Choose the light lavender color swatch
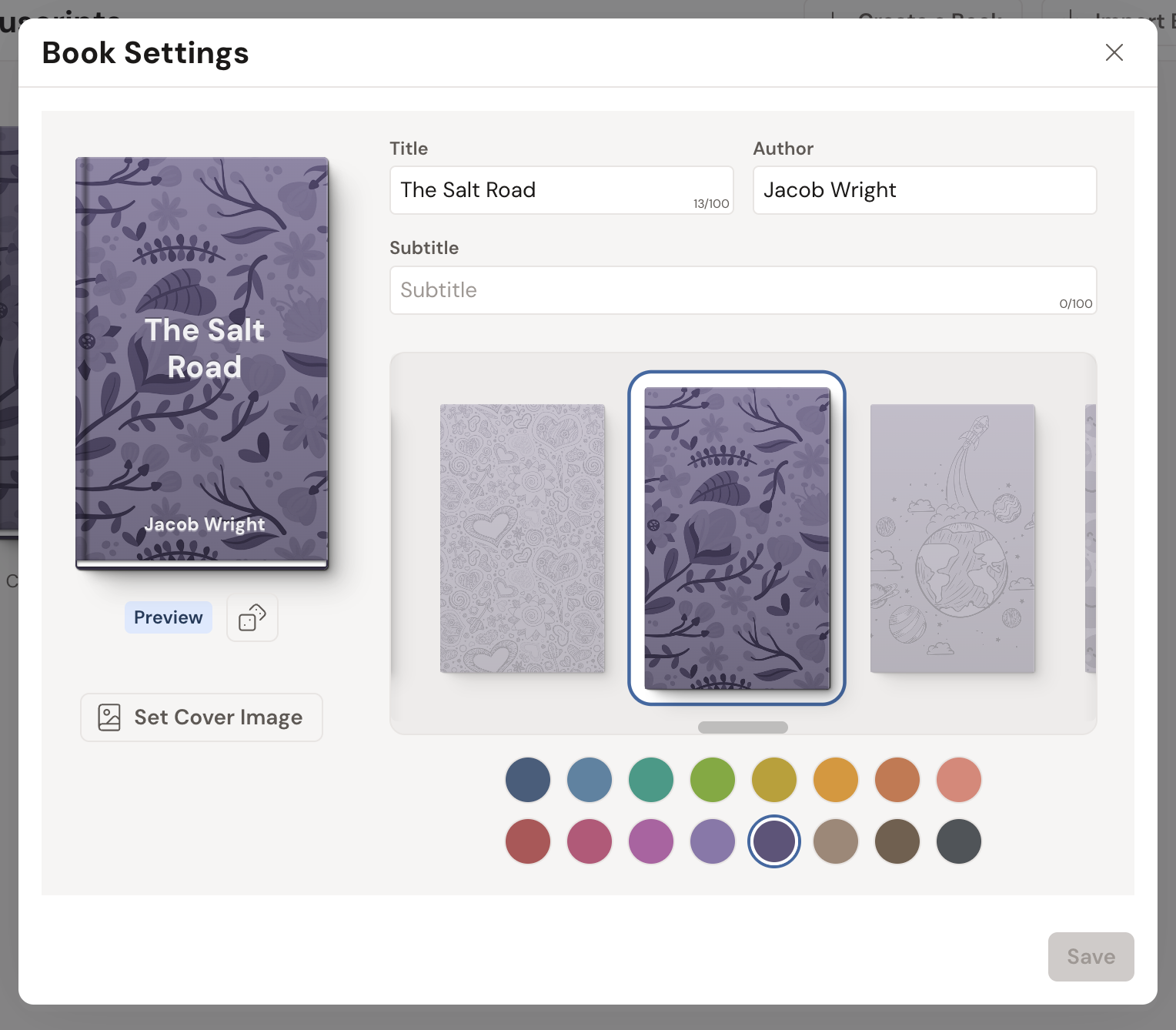This screenshot has height=1030, width=1176. pos(713,841)
